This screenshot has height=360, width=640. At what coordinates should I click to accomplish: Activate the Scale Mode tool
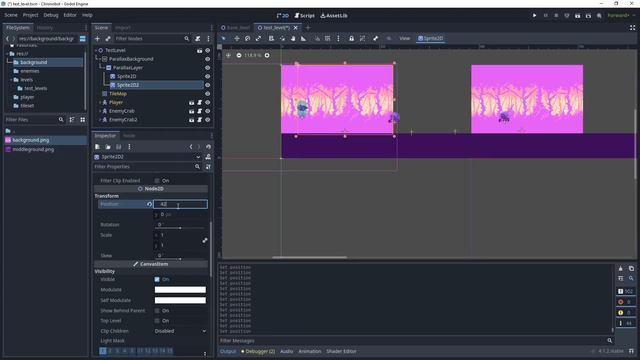coord(258,38)
